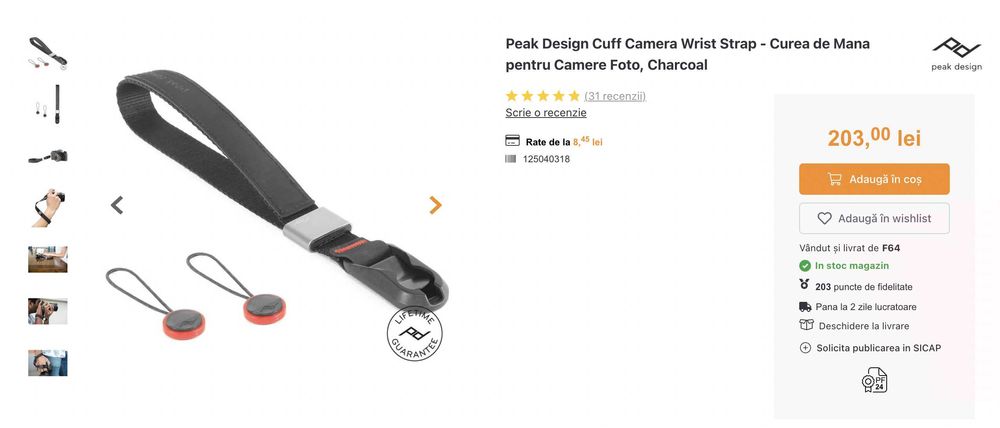Click the Lifetime Guarantee badge on image
1000x428 pixels.
(414, 334)
